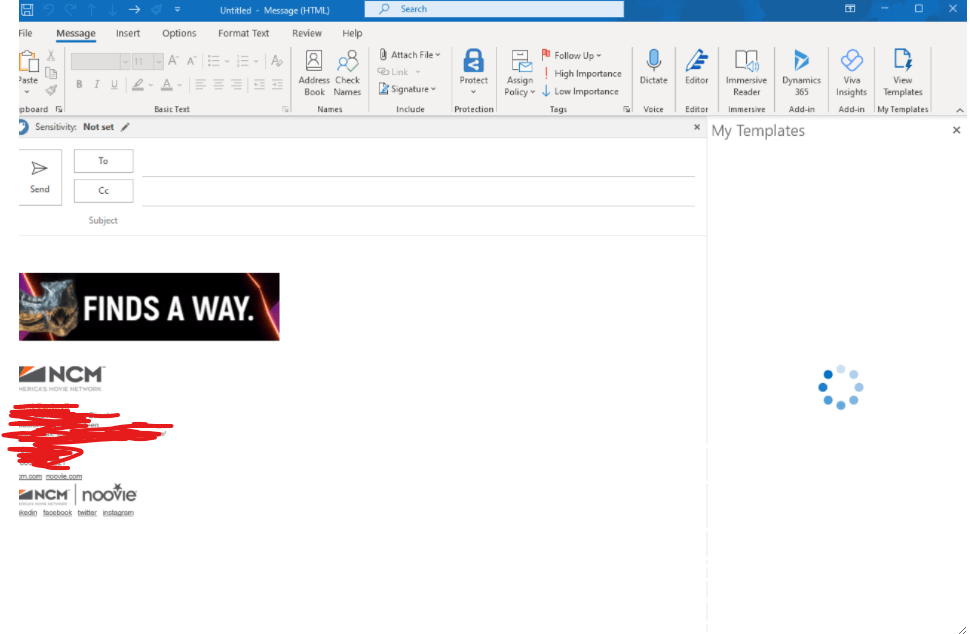Switch to the Review tab
This screenshot has width=970, height=634.
307,33
